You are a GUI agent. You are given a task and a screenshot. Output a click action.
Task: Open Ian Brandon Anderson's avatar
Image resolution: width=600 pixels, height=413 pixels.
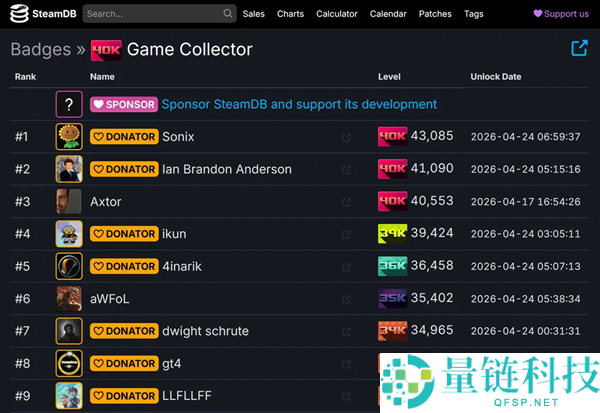[69, 169]
